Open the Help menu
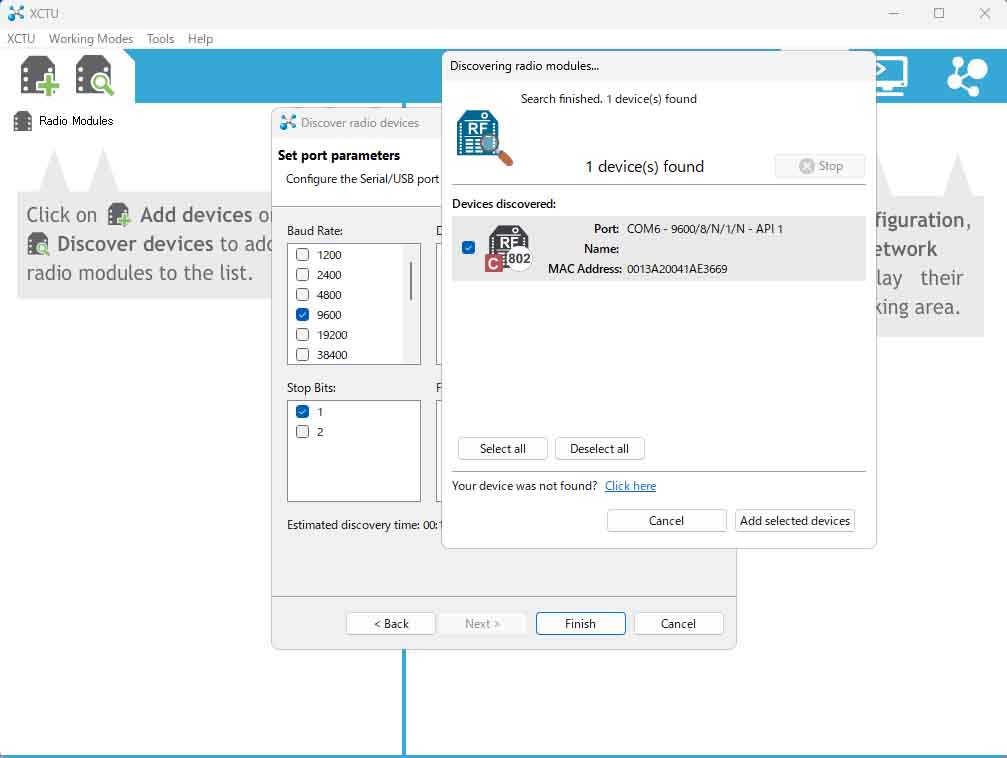The image size is (1007, 758). coord(200,39)
